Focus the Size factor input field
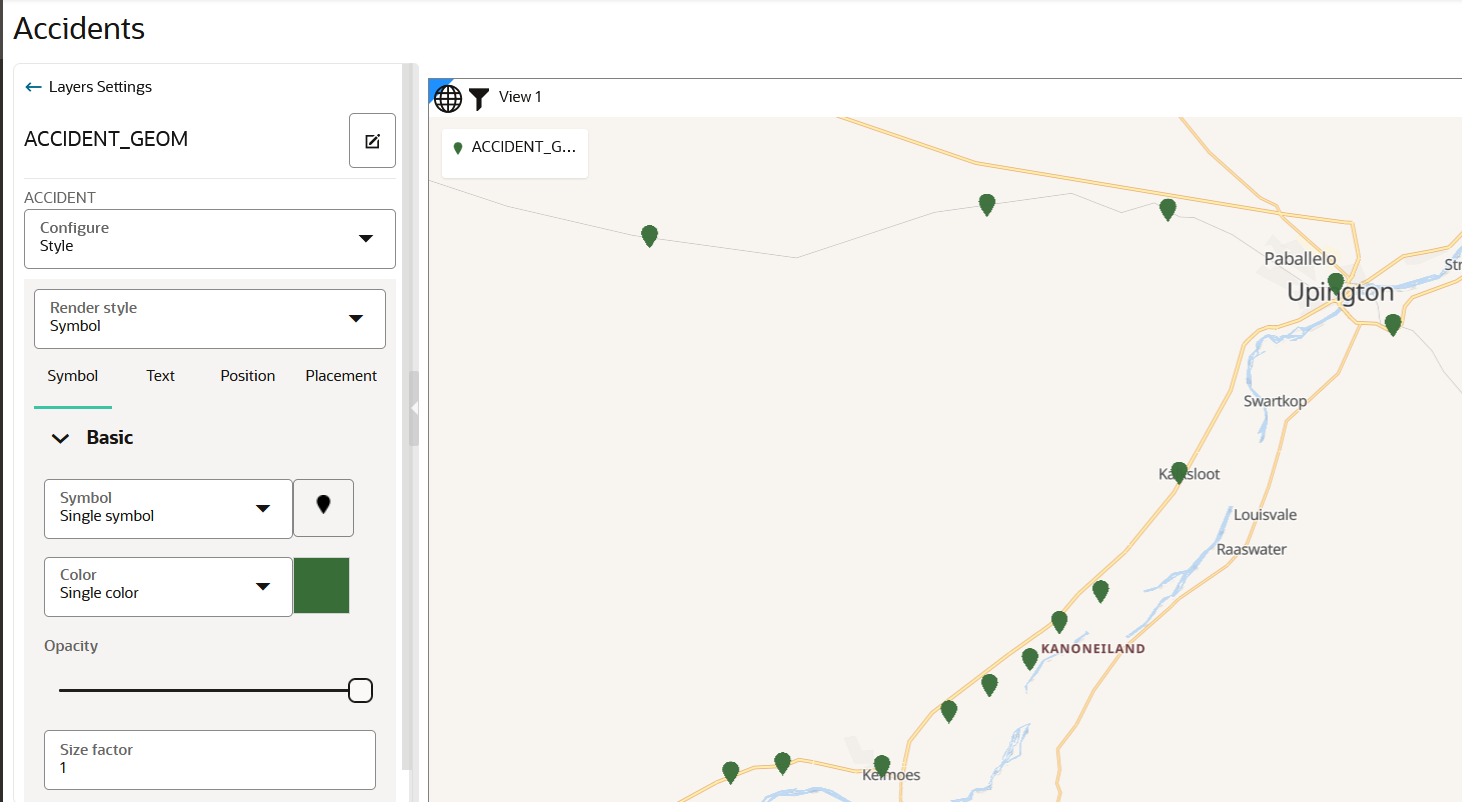Viewport: 1462px width, 802px height. (210, 760)
